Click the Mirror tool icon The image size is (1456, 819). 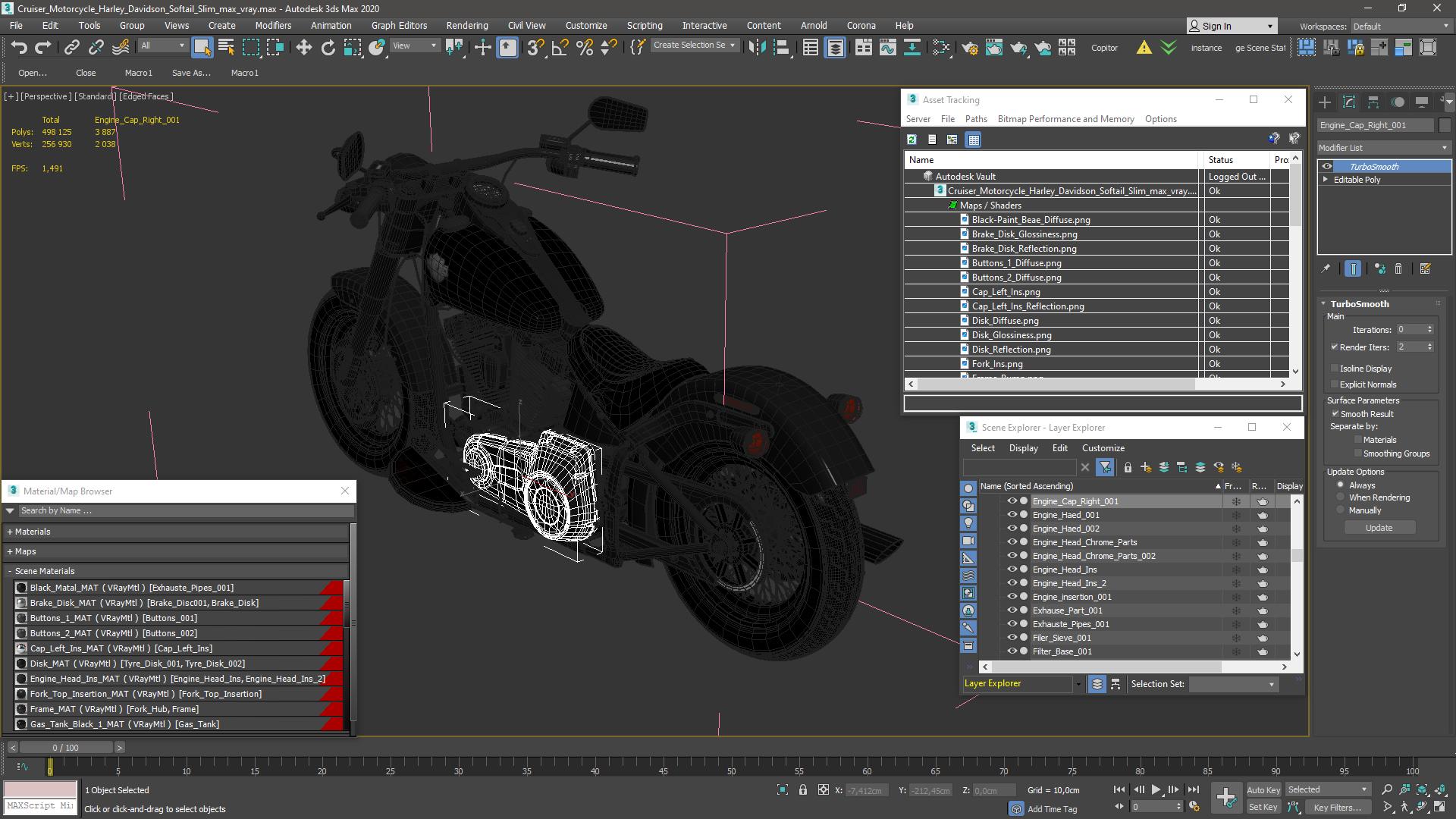pos(756,48)
